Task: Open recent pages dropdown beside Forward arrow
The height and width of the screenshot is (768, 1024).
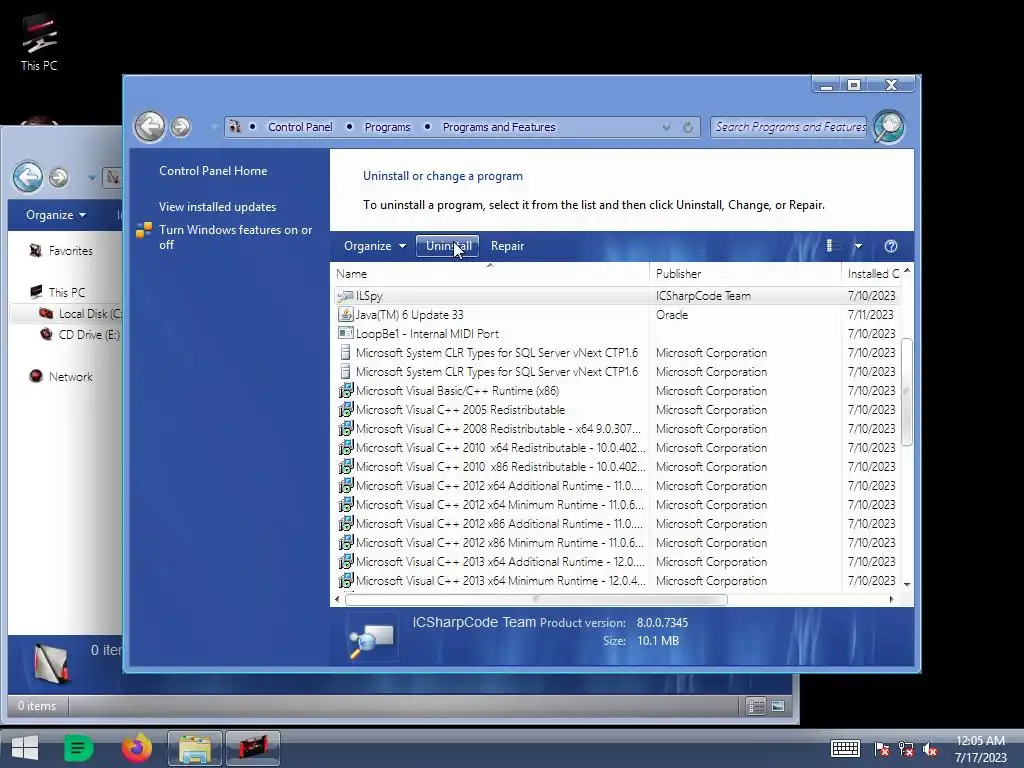Action: point(213,127)
